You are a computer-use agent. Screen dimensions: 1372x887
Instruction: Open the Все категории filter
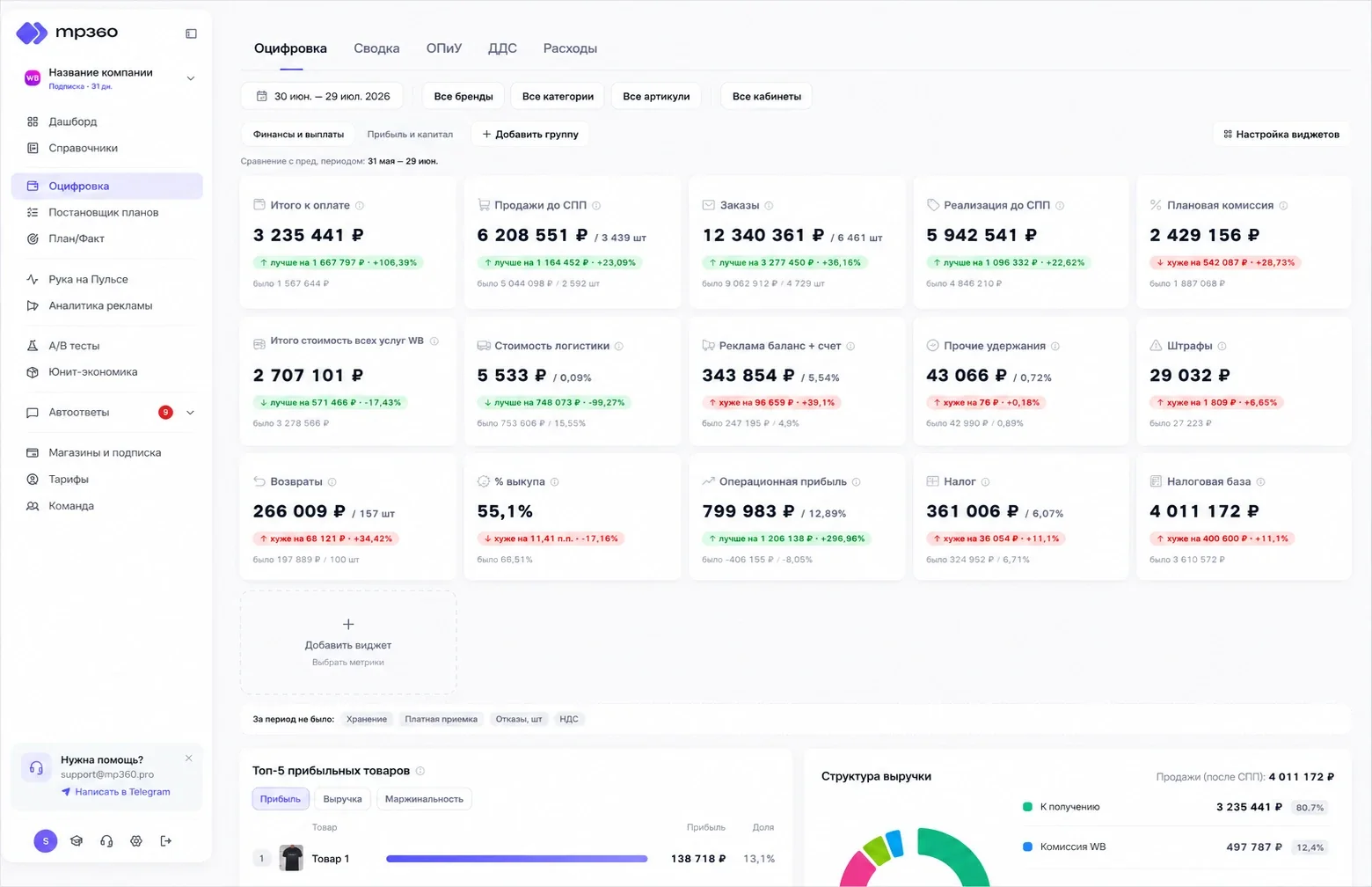click(x=558, y=97)
